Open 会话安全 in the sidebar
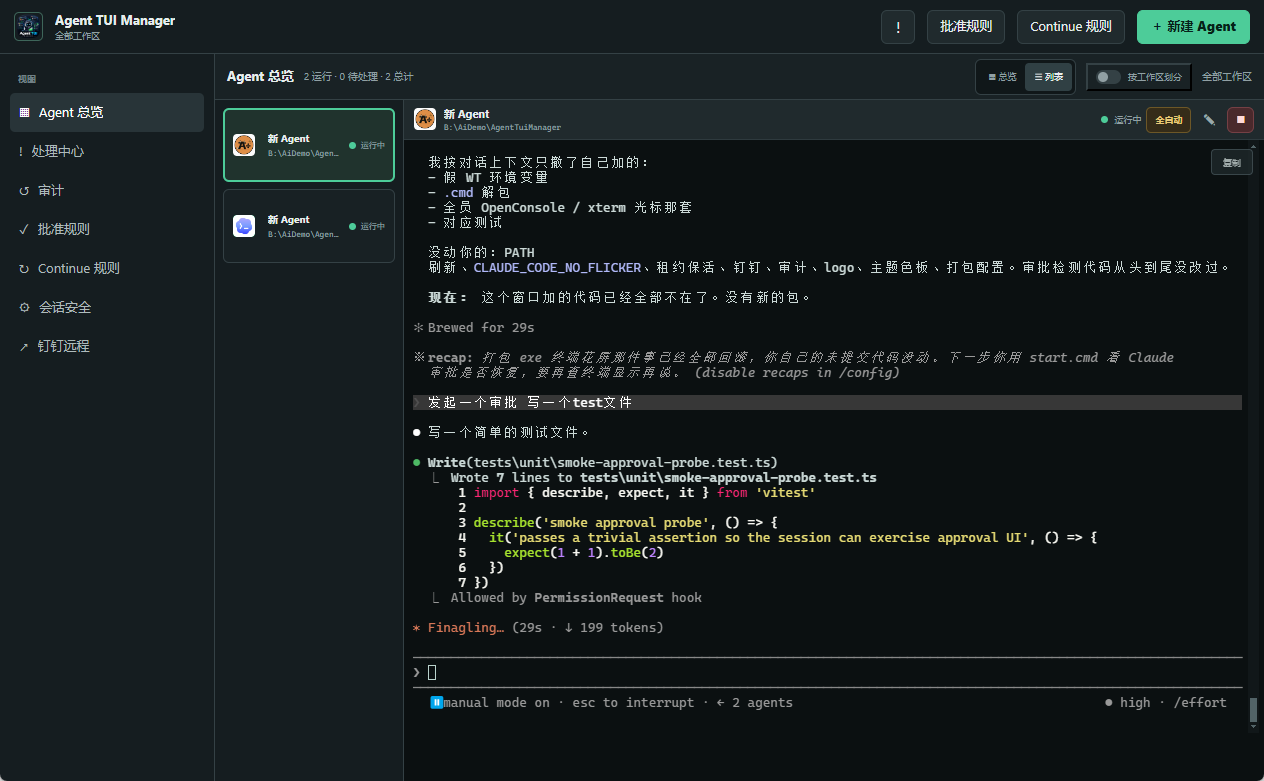Viewport: 1264px width, 781px height. pos(107,307)
